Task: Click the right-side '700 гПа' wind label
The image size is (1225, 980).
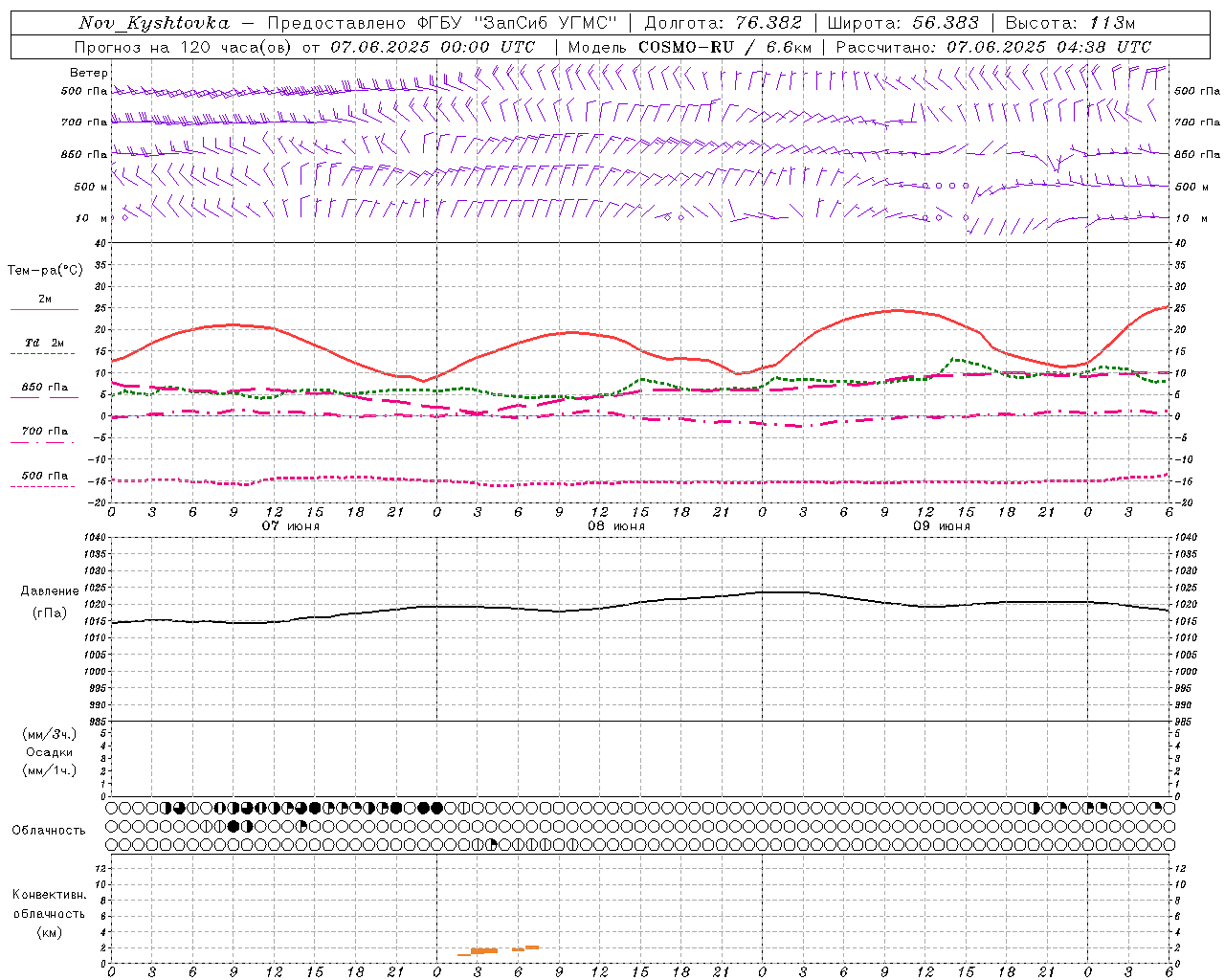Action: click(1197, 122)
